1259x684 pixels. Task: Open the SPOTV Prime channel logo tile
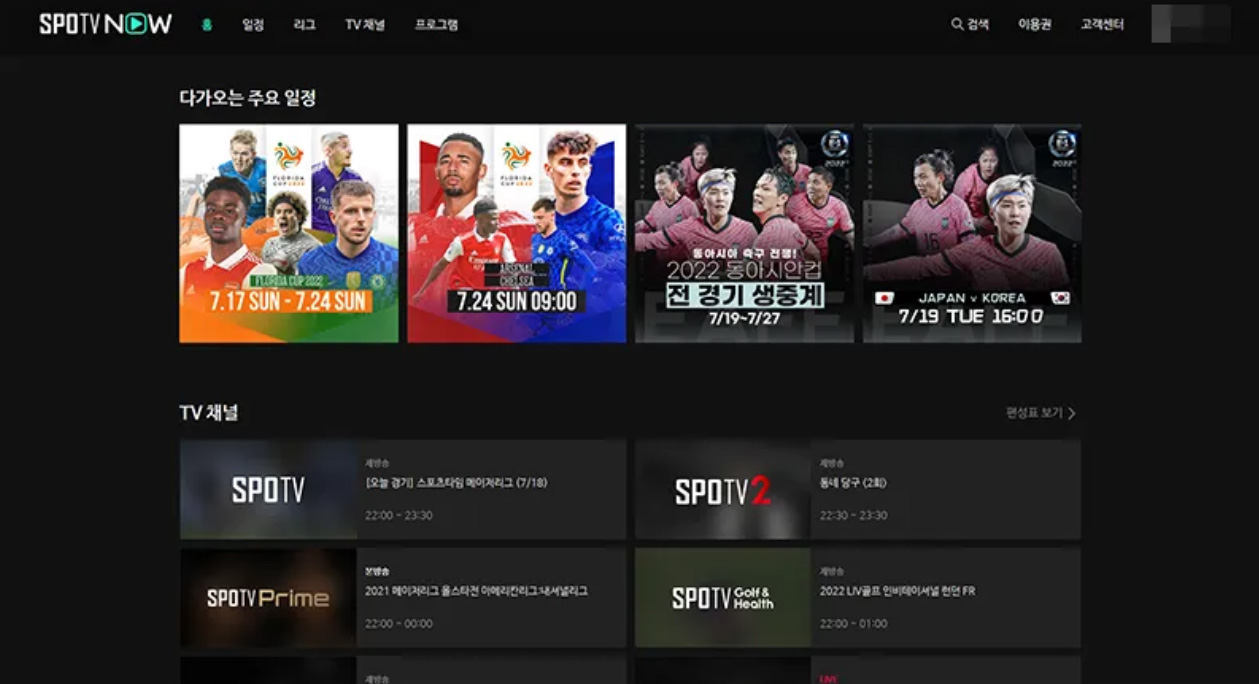tap(268, 598)
